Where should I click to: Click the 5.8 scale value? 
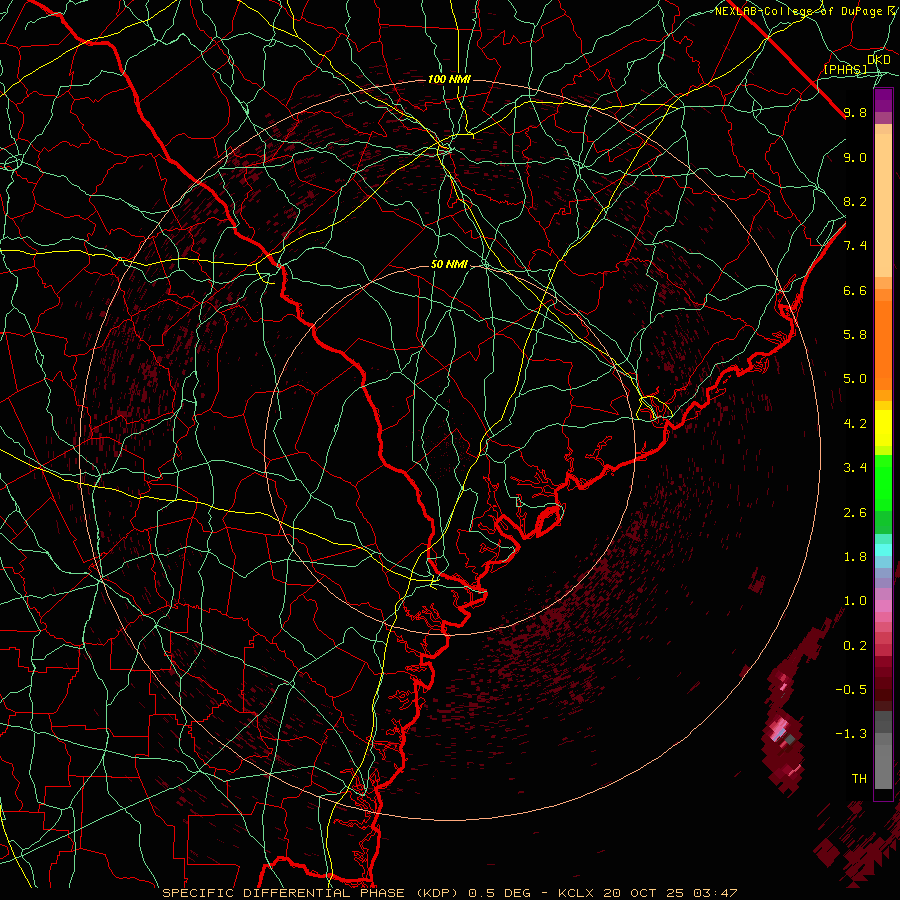tap(855, 335)
